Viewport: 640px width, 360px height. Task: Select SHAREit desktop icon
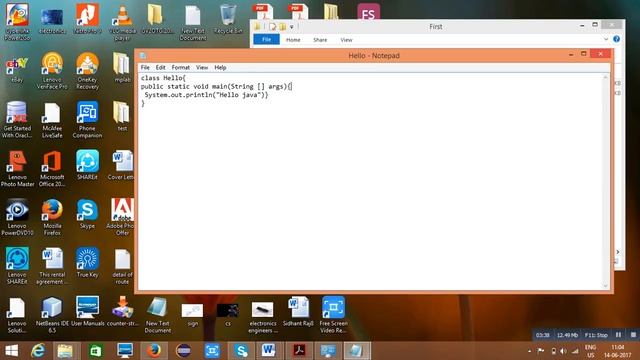87,165
